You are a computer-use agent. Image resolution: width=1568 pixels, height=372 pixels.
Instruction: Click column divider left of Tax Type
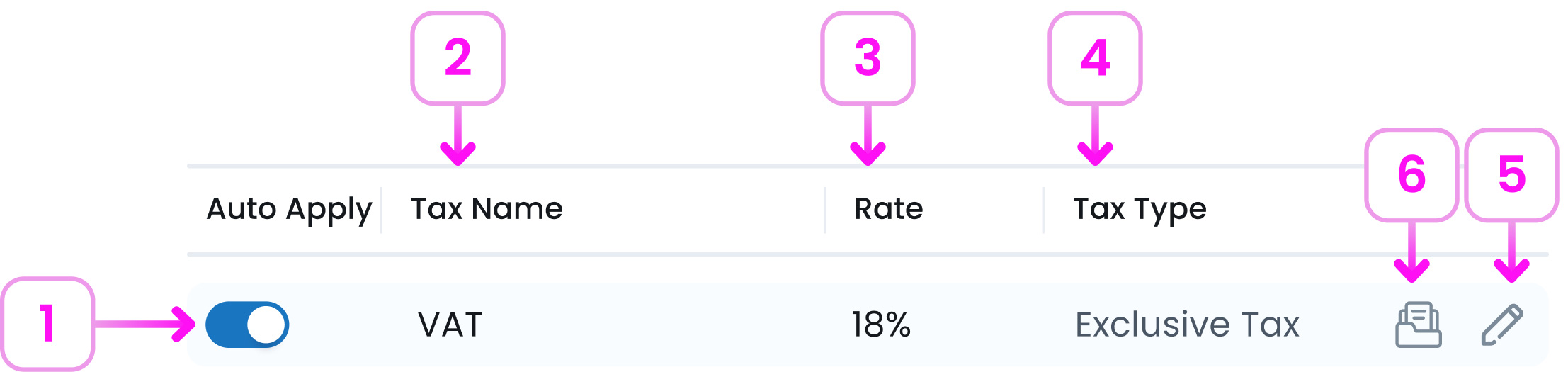coord(1043,210)
